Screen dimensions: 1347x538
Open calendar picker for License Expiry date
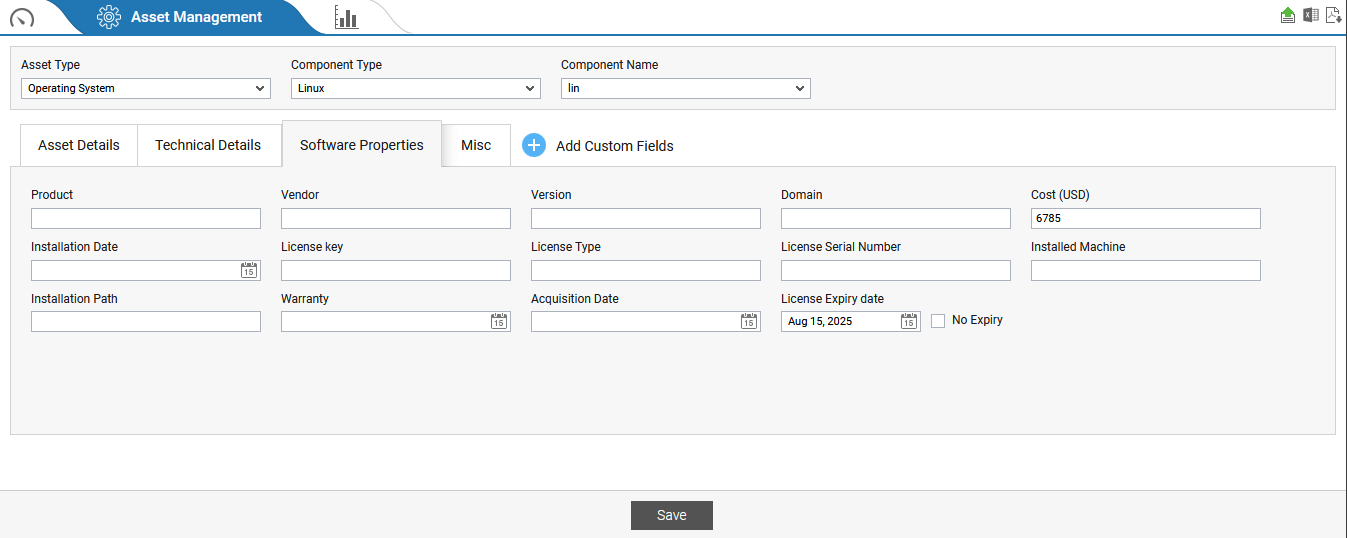coord(908,322)
